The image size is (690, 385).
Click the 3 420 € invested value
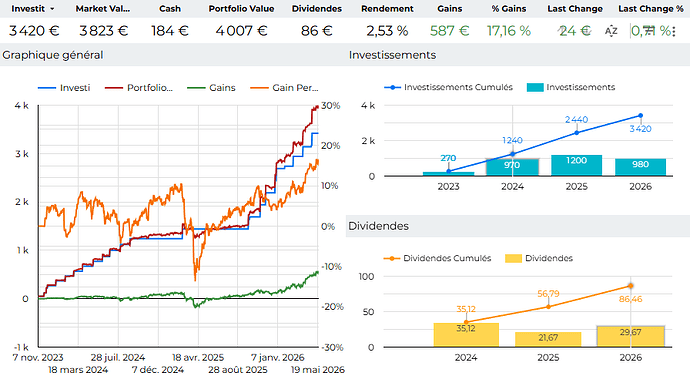coord(34,31)
